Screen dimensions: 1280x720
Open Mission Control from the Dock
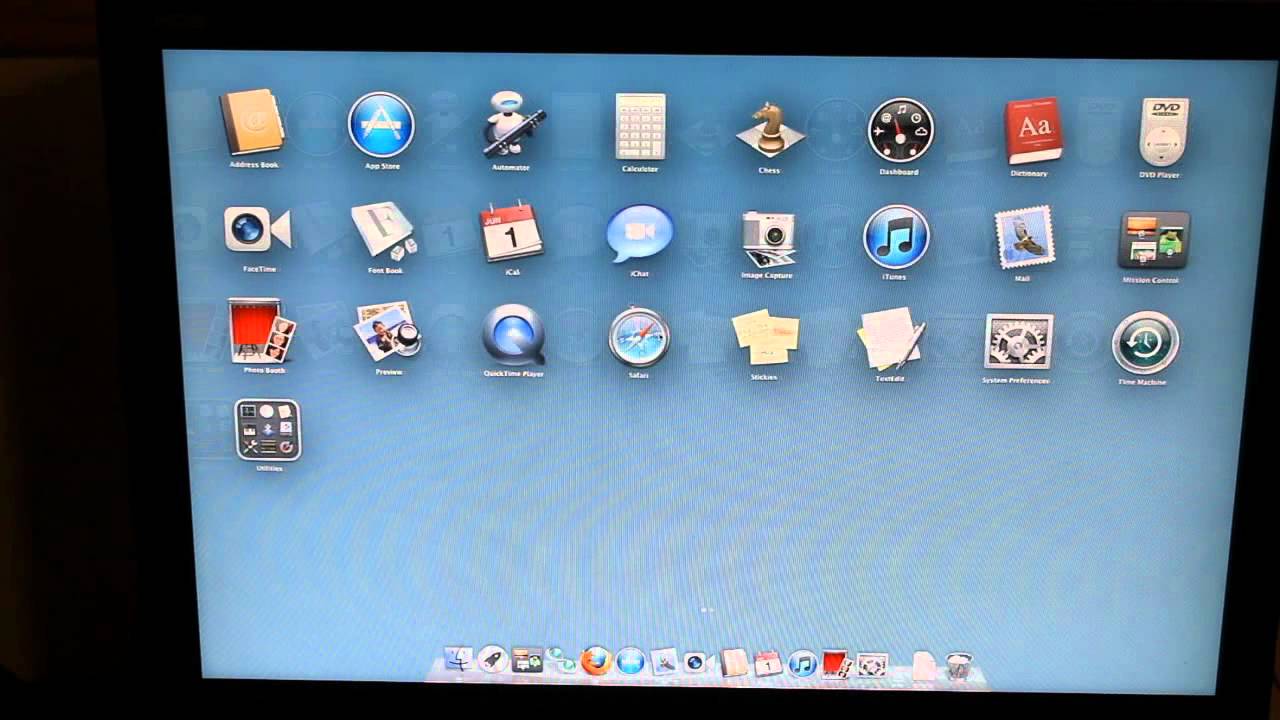click(526, 661)
